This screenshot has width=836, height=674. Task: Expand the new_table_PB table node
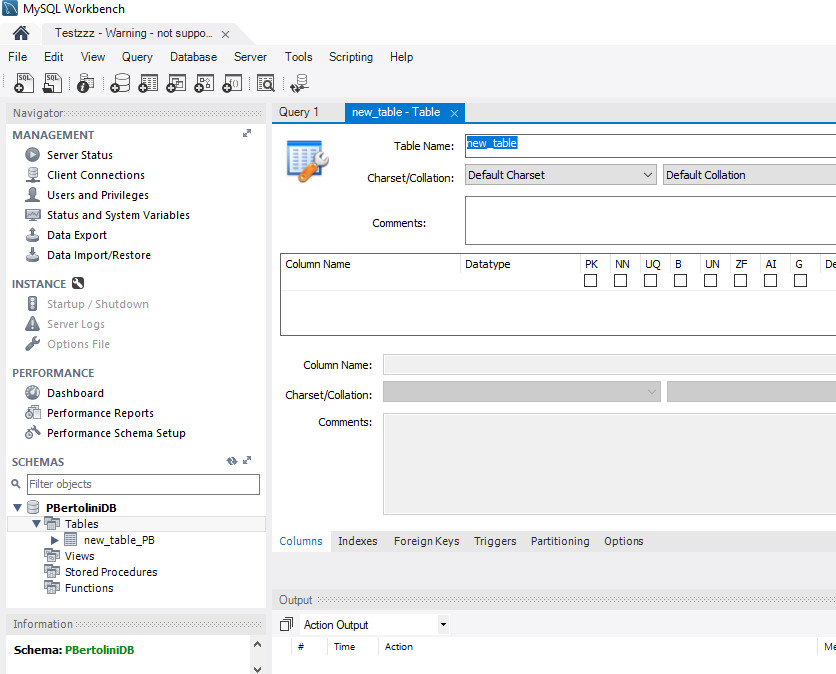[54, 540]
